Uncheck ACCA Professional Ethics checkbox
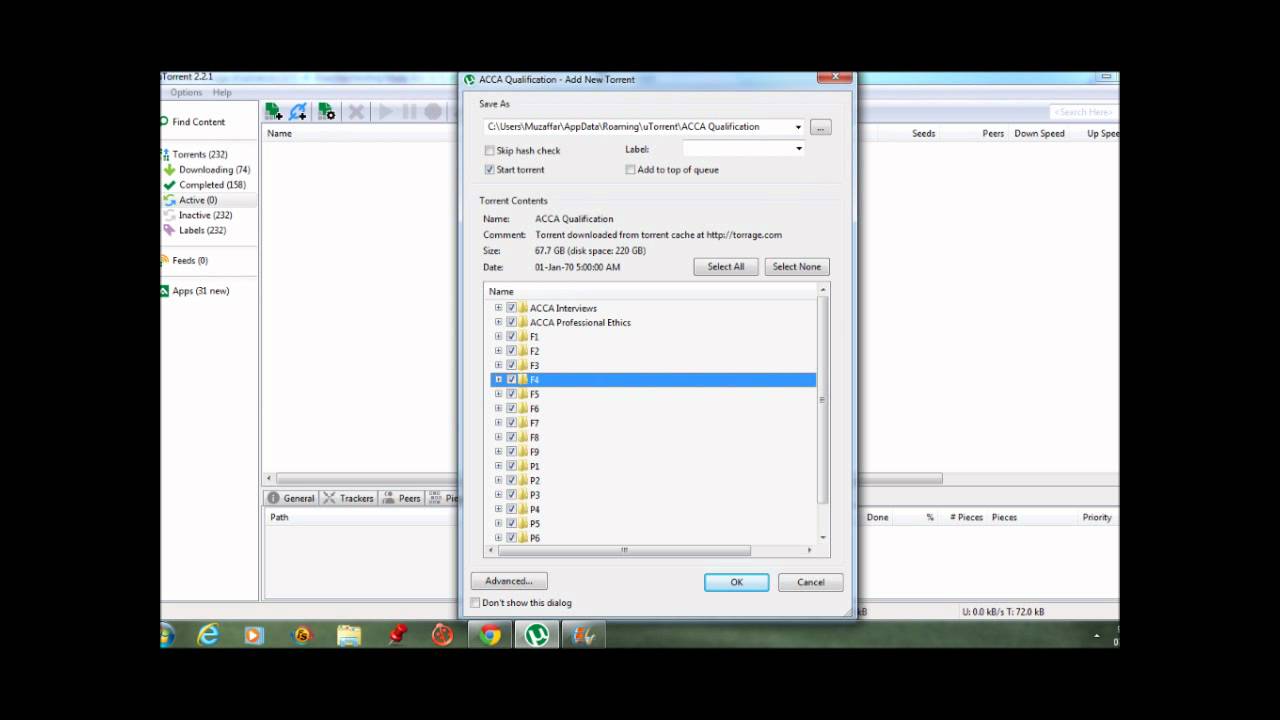1280x720 pixels. [x=511, y=322]
